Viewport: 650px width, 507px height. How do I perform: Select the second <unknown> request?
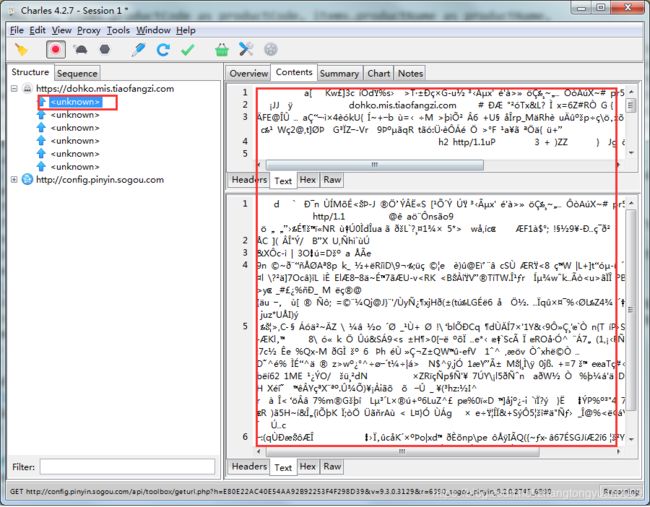pos(75,115)
